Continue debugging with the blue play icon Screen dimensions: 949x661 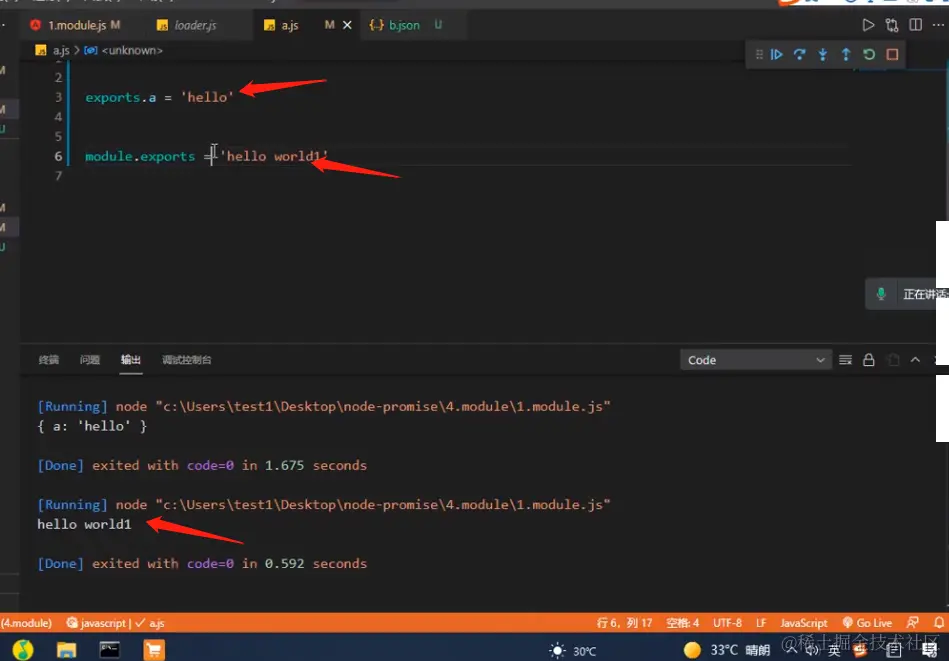coord(777,54)
